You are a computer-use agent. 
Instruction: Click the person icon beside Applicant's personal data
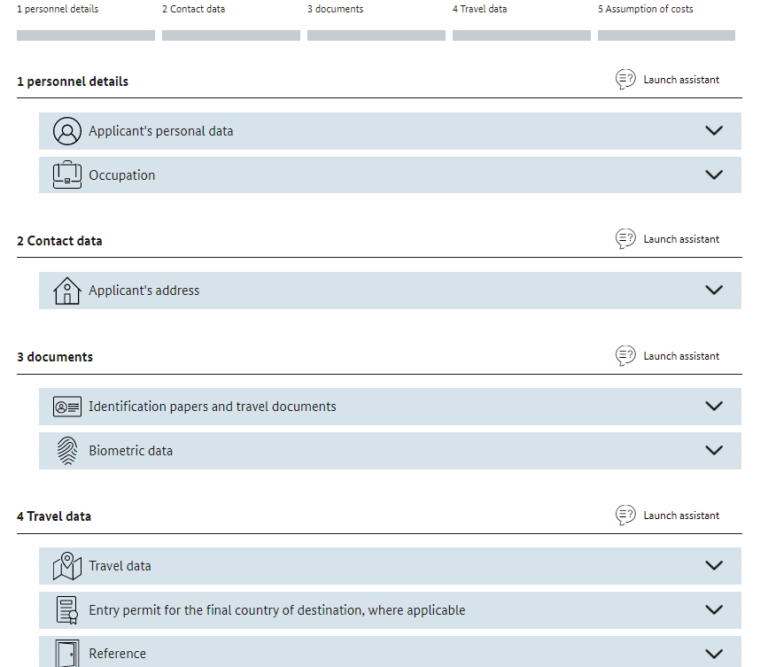66,131
